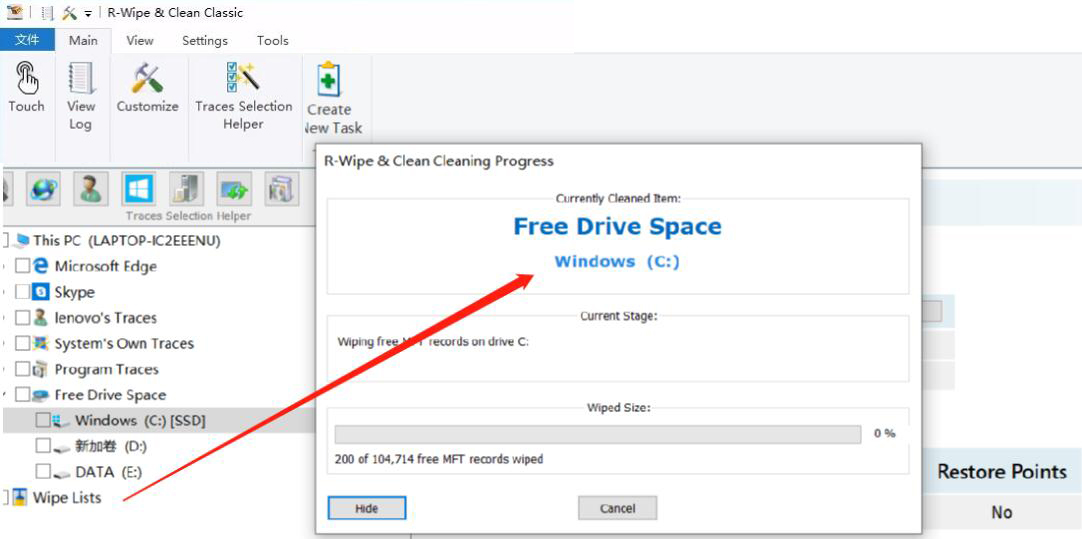Check the 新加卷 (D:) checkbox

click(43, 446)
